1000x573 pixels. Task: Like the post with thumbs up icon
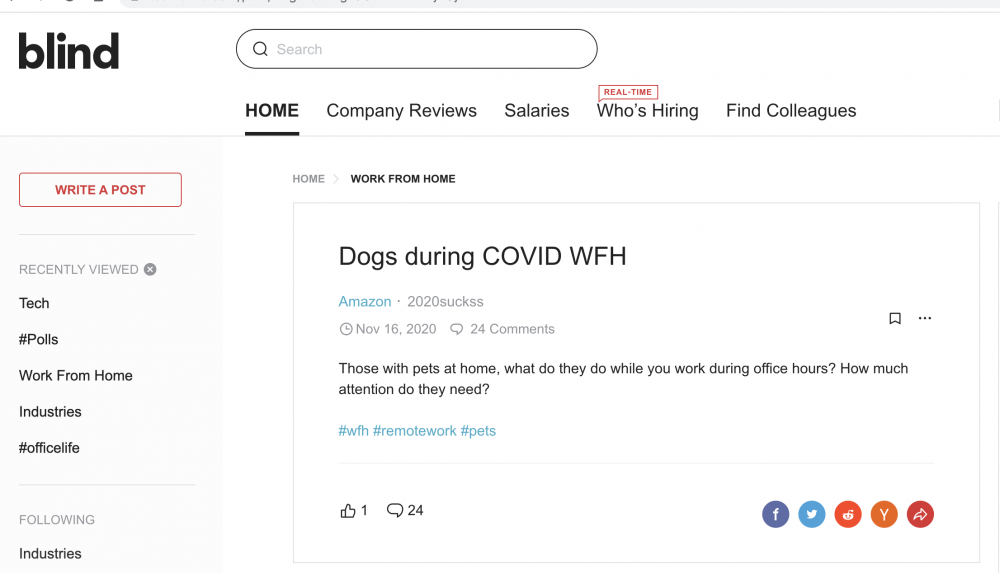[x=348, y=510]
